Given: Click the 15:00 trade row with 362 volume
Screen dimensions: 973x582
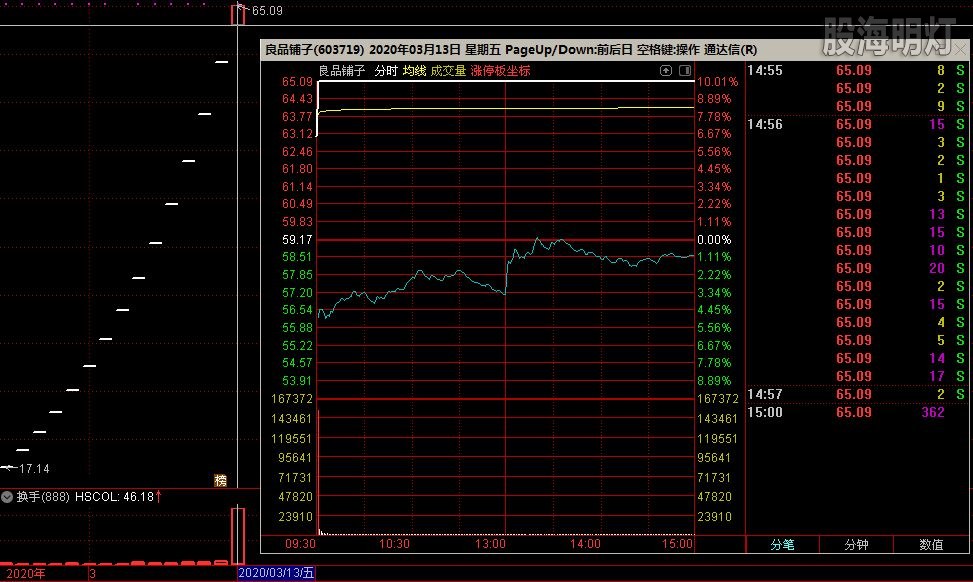Looking at the screenshot, I should [856, 412].
